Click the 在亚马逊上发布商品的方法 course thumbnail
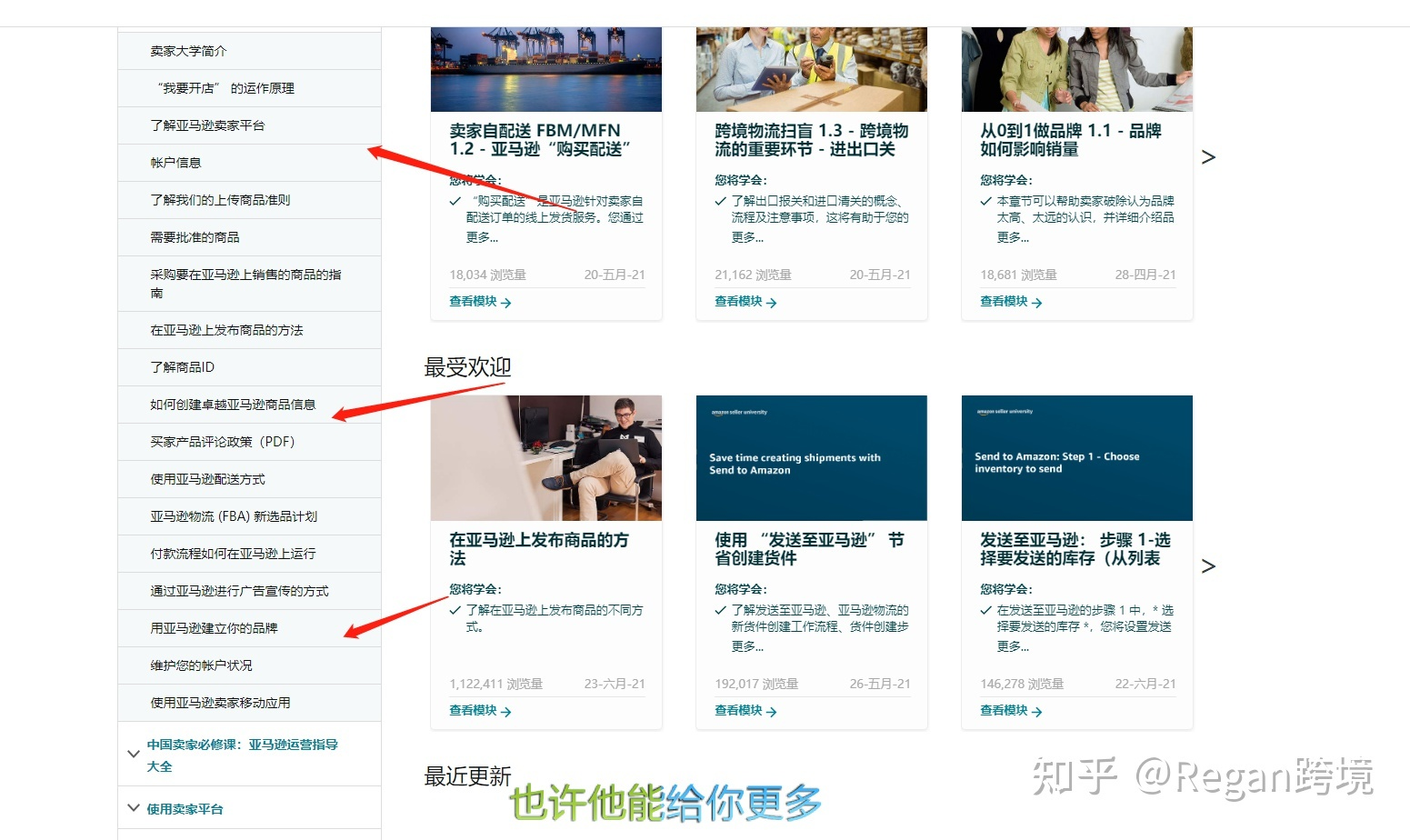The height and width of the screenshot is (840, 1410). pos(545,458)
